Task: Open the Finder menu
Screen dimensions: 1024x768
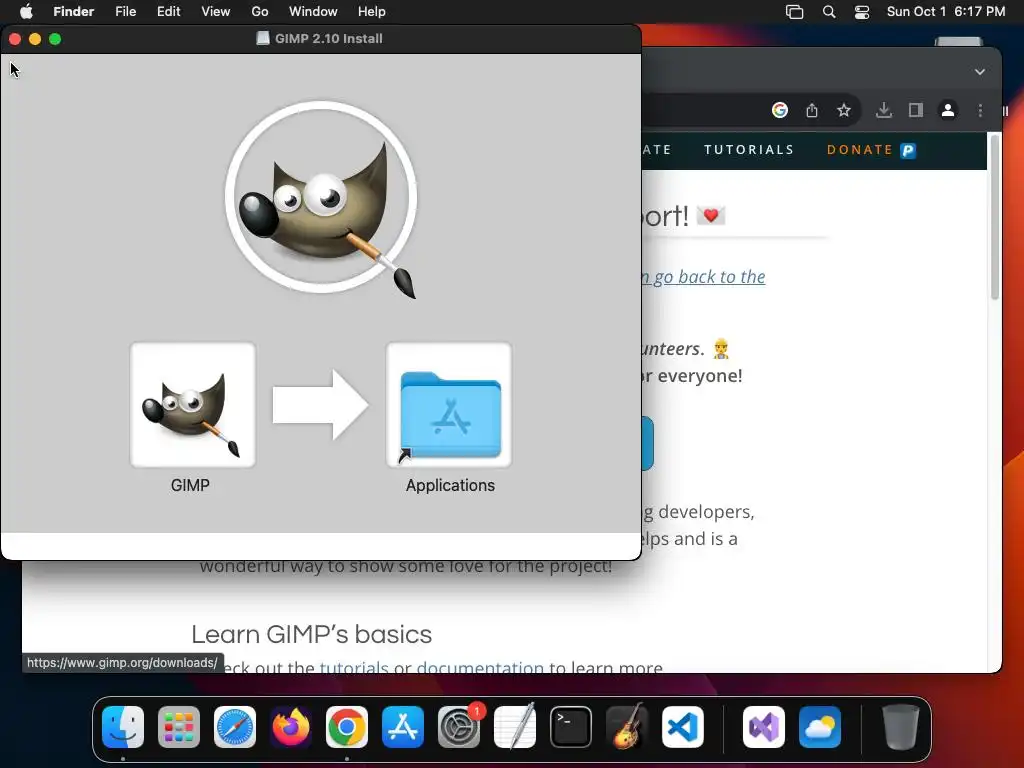Action: point(73,12)
